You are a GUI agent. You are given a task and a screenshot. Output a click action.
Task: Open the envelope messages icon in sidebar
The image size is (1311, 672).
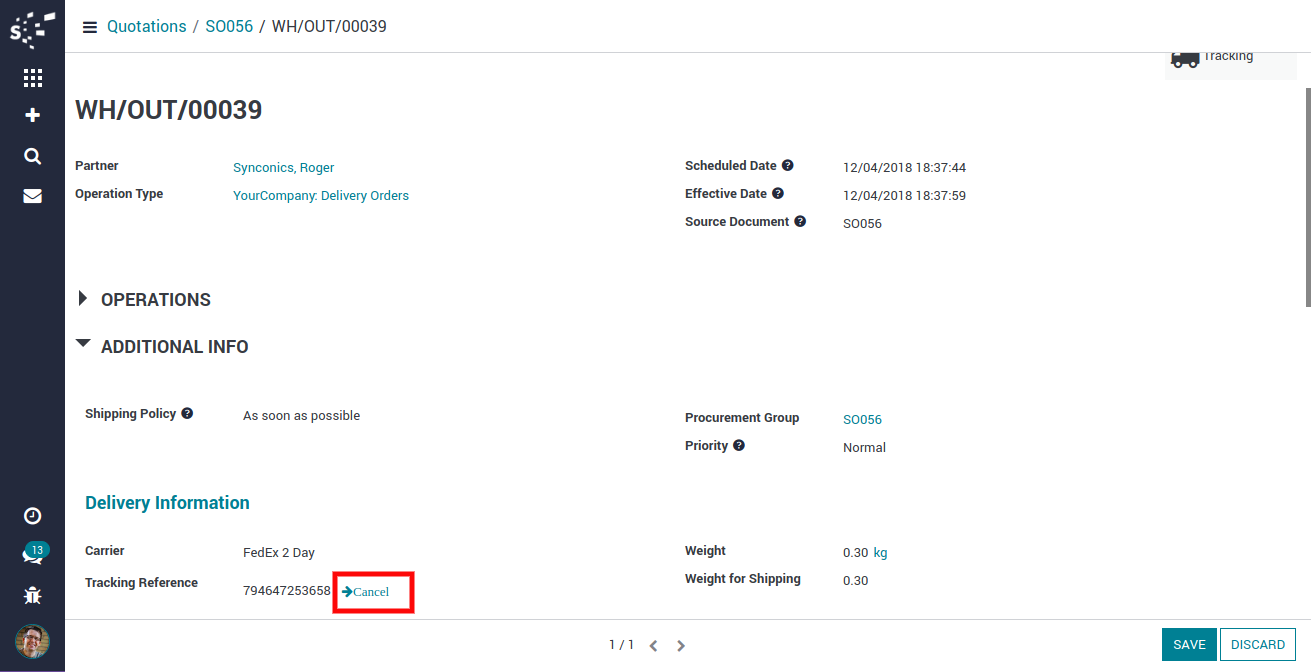coord(32,196)
